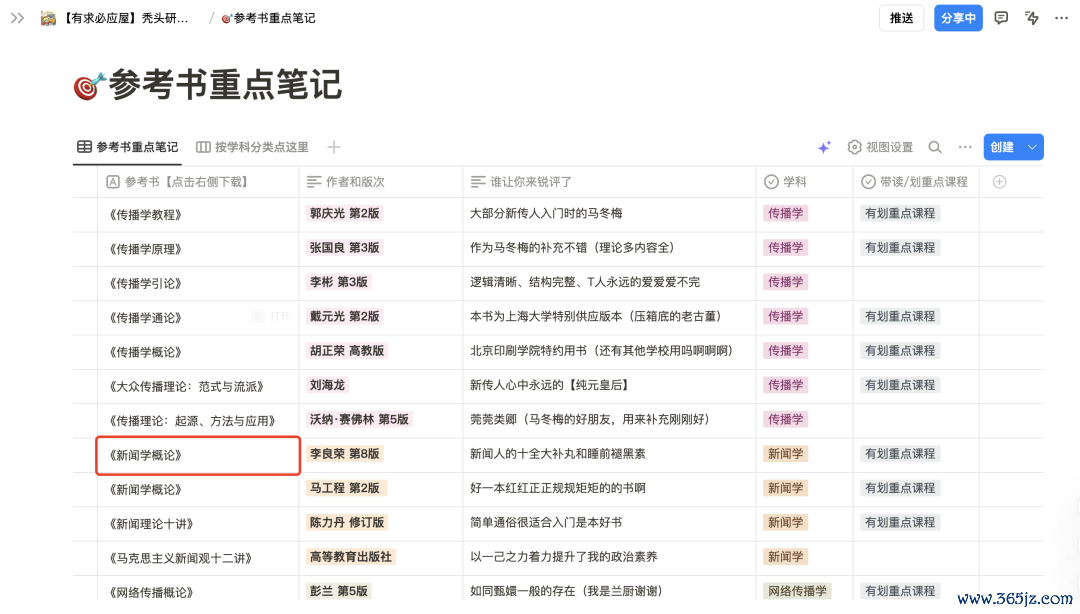
Task: Open 《传播理论：起源、方法与应用》 row
Action: tap(192, 421)
